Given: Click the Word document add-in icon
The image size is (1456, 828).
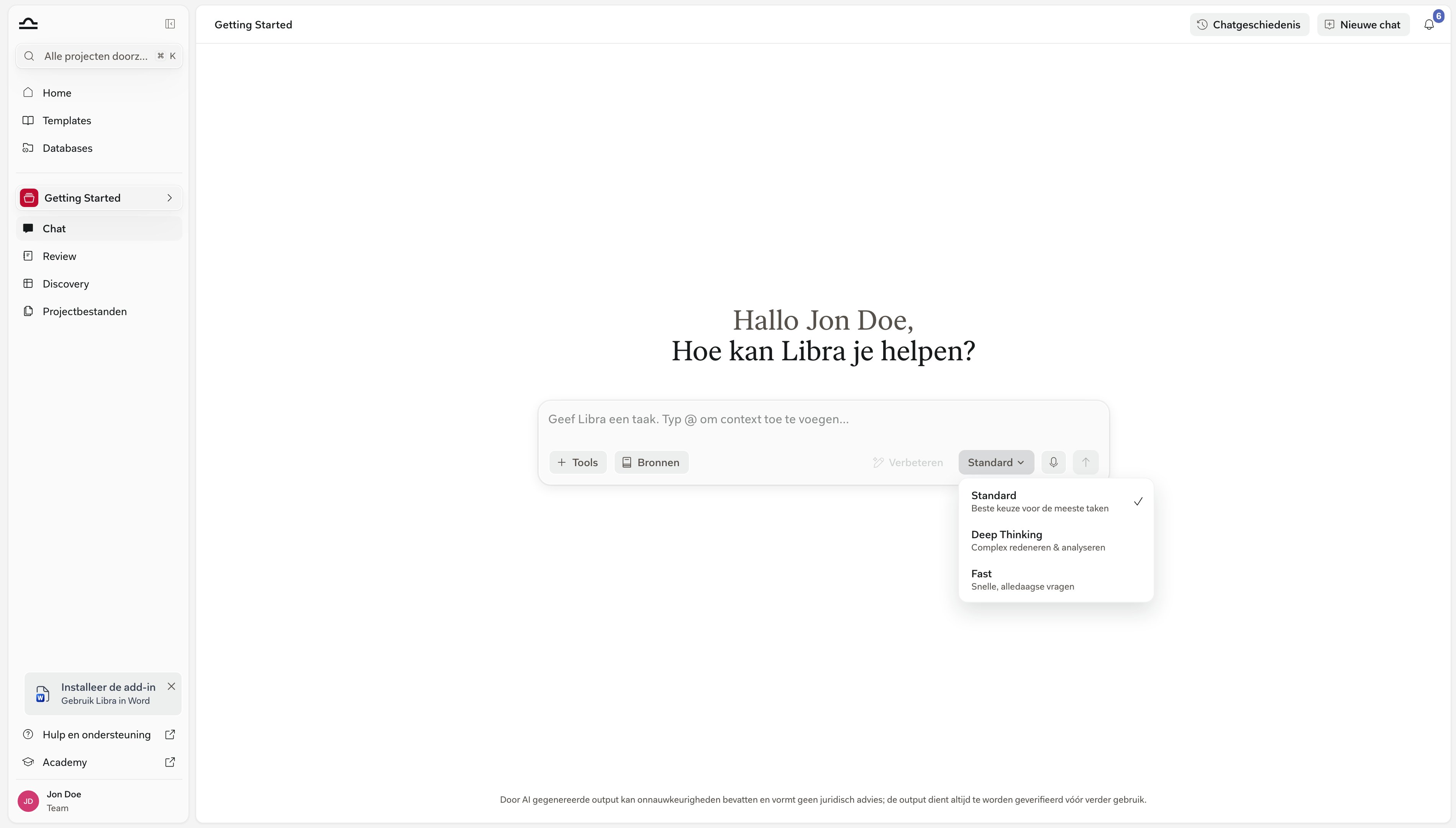Looking at the screenshot, I should click(x=43, y=694).
